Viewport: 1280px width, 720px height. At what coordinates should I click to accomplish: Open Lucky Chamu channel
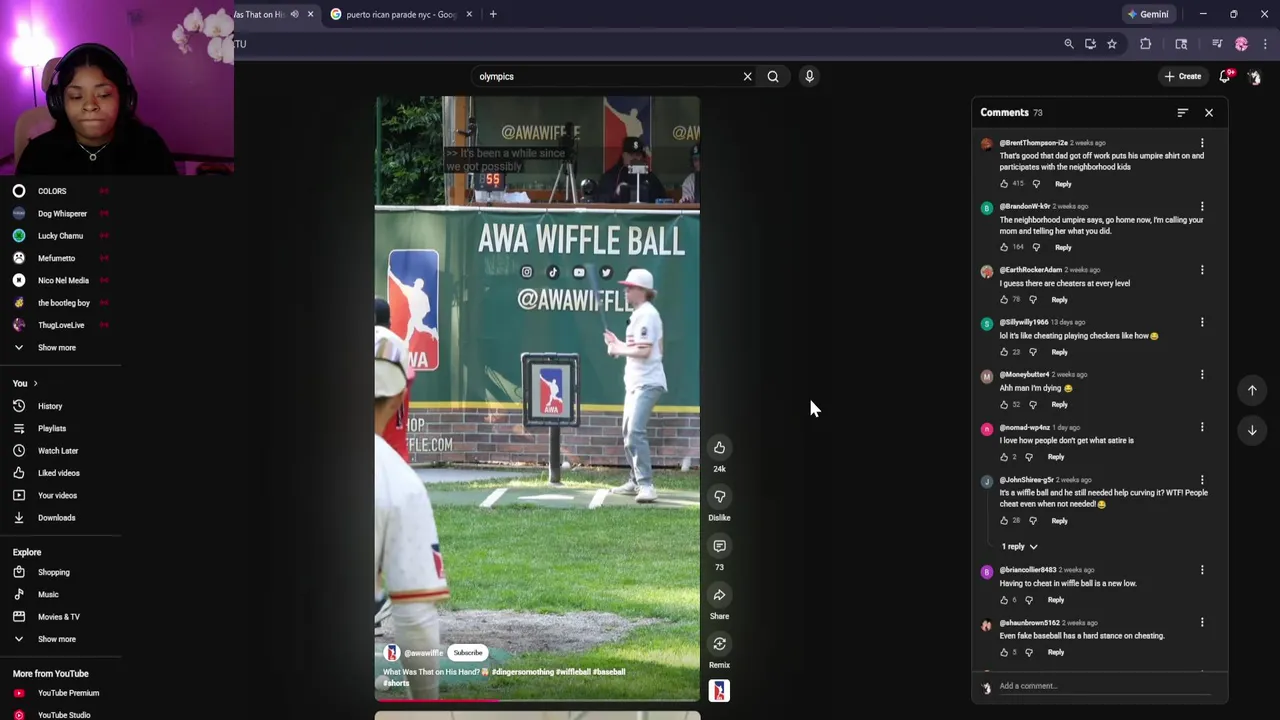pyautogui.click(x=60, y=236)
